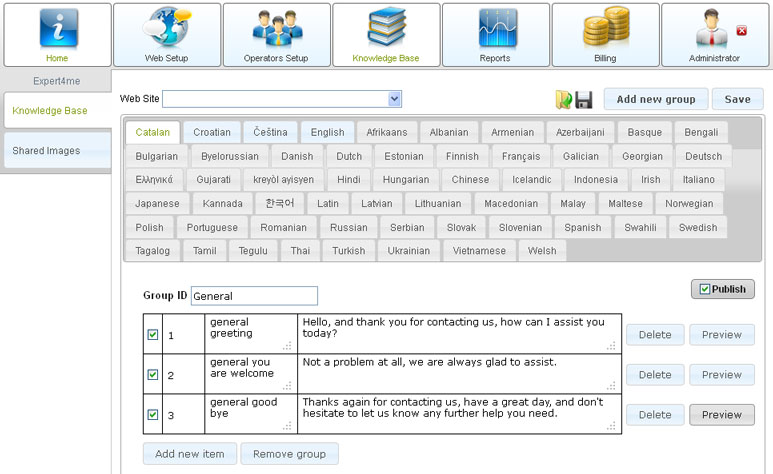
Task: Open the Home section icon
Action: [x=58, y=30]
